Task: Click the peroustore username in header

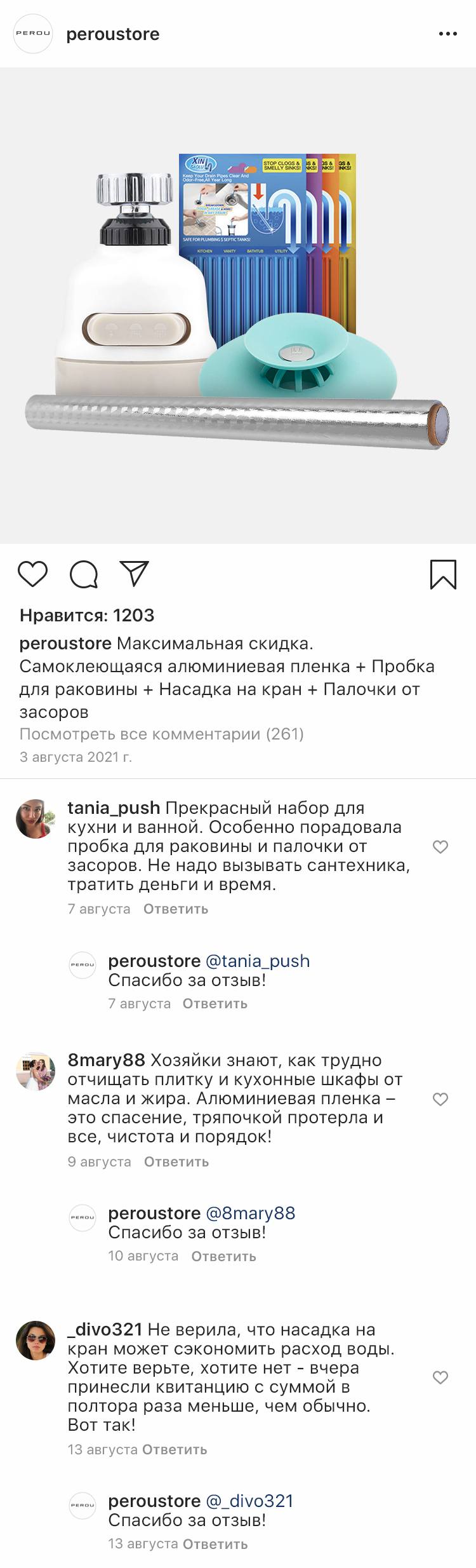Action: (113, 34)
